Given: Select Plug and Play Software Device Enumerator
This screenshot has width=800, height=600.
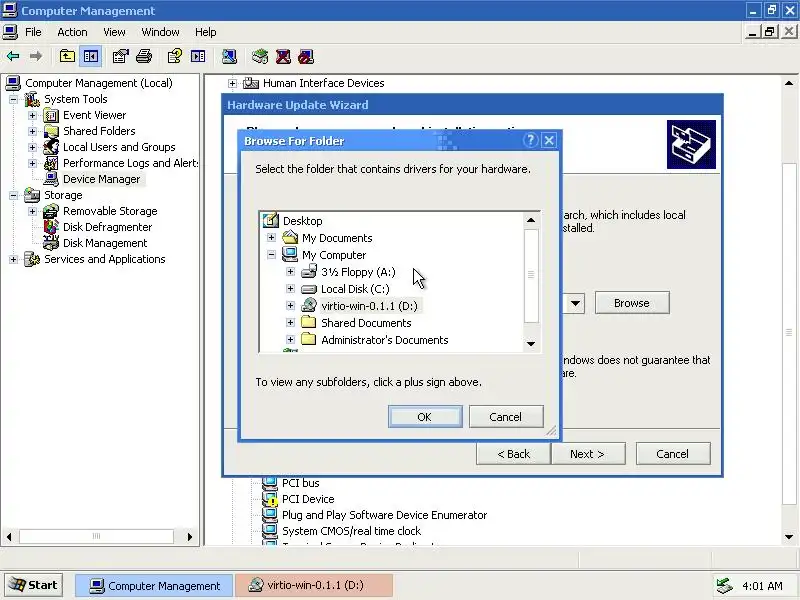Looking at the screenshot, I should click(x=384, y=515).
